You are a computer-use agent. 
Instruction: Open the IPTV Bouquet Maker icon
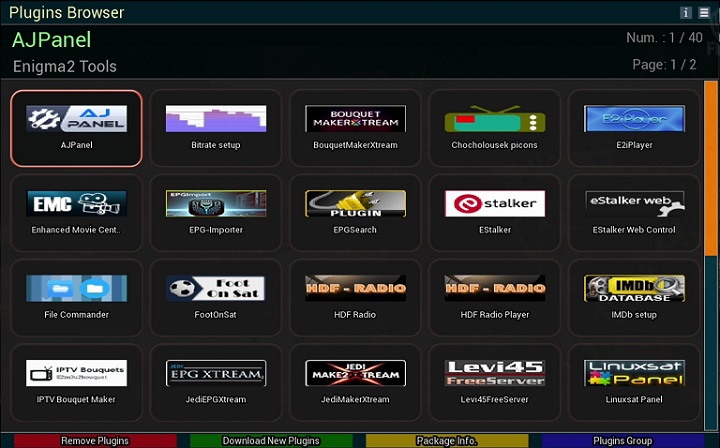pos(76,373)
